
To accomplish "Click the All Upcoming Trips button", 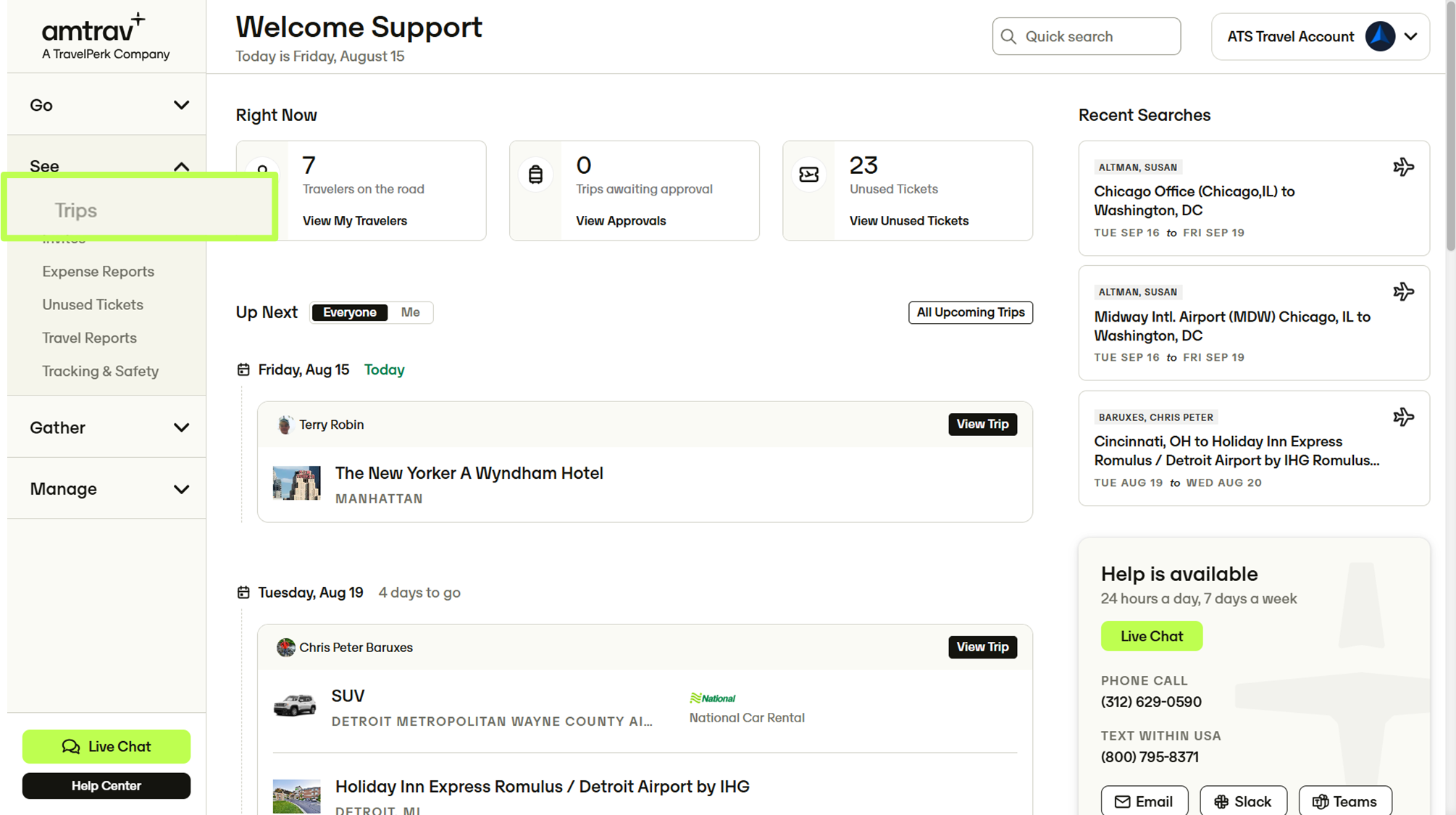I will point(970,312).
